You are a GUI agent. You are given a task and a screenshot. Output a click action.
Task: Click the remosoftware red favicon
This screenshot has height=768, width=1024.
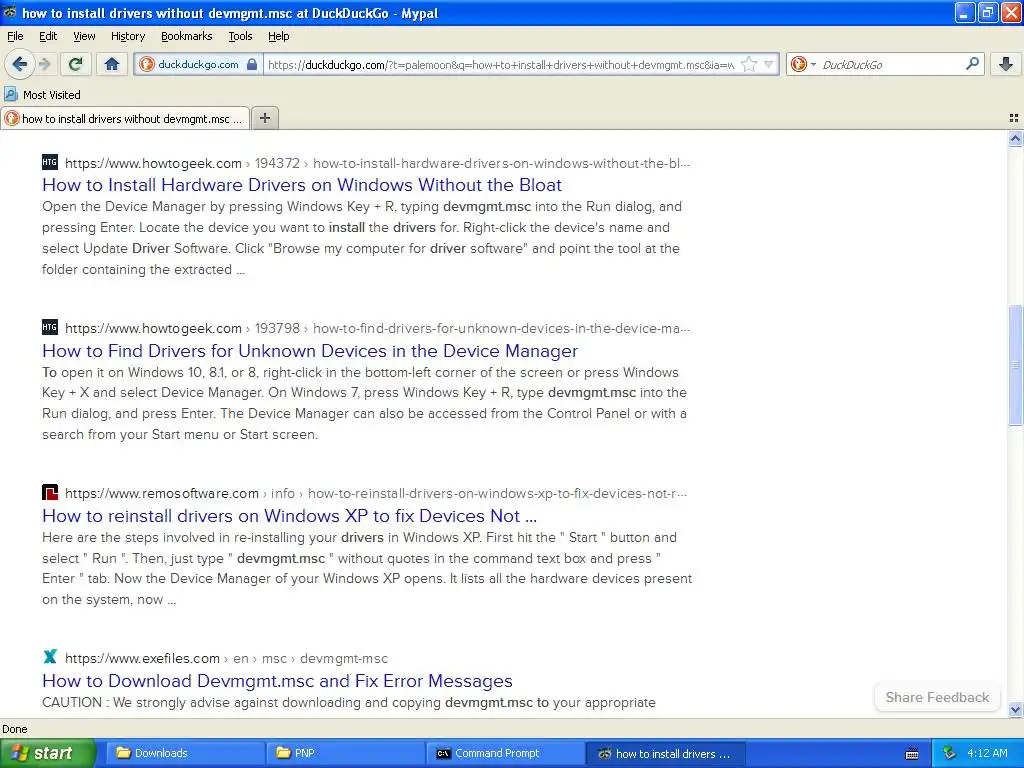pos(50,492)
